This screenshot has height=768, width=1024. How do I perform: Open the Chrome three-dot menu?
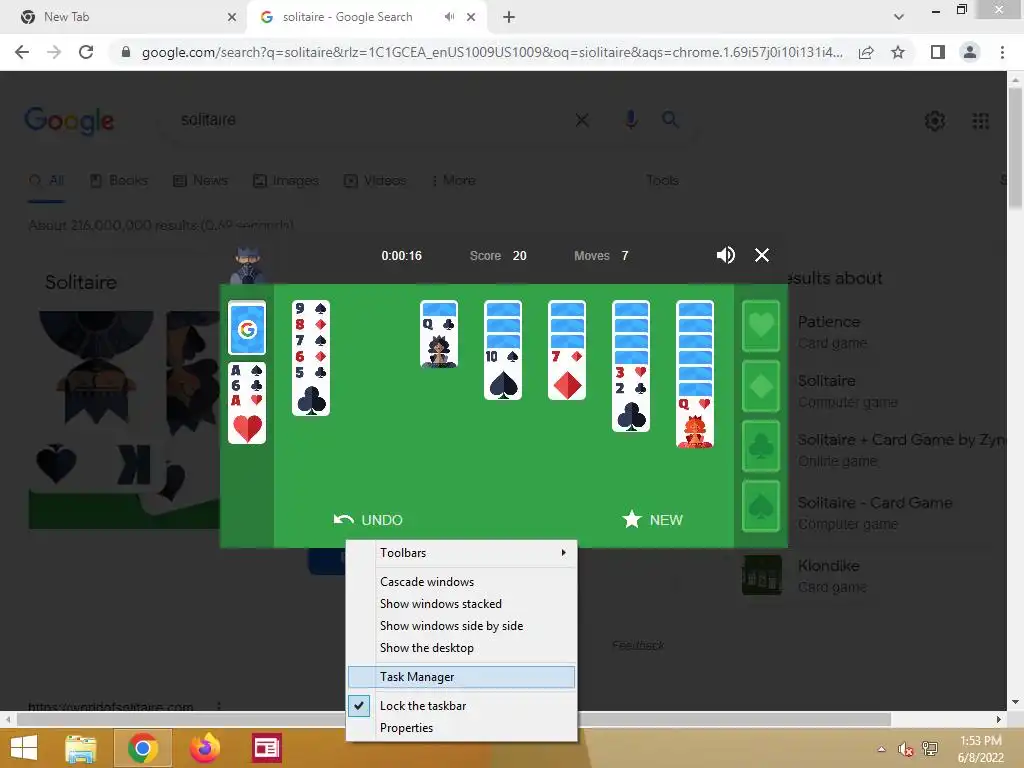tap(1002, 52)
